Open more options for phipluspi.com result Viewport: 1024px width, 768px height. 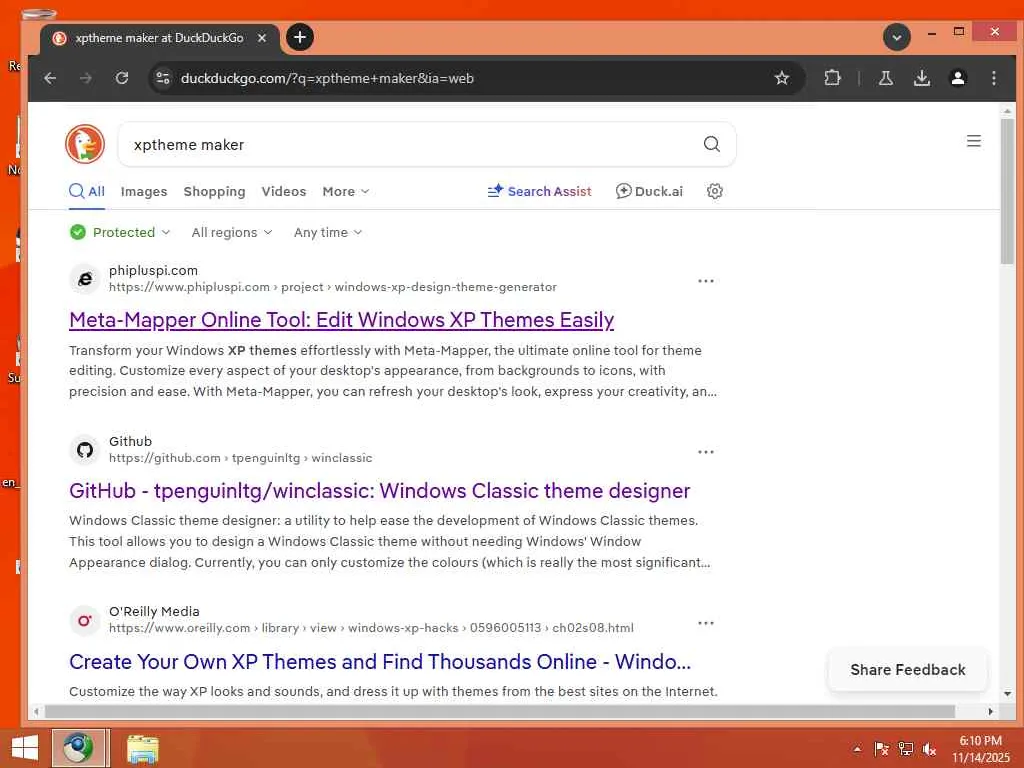coord(706,281)
